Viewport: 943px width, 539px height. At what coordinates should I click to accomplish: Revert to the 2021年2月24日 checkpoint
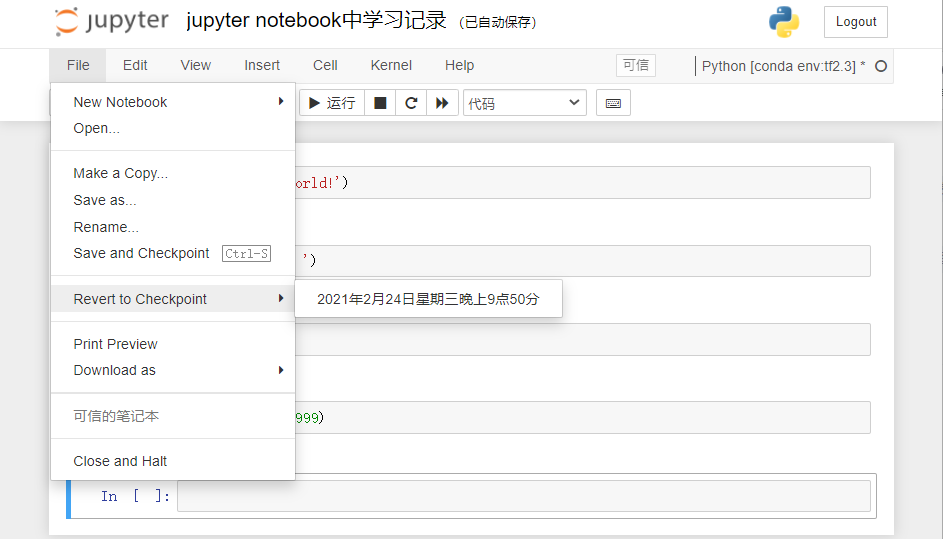428,299
